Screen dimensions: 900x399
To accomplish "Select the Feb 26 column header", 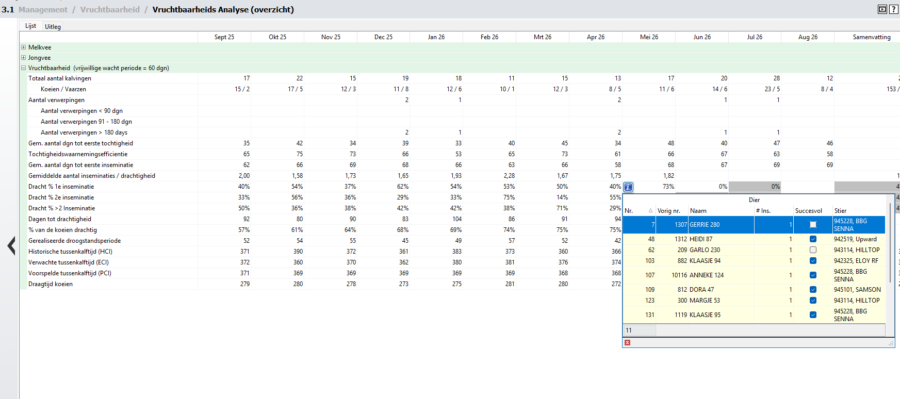I will [489, 37].
